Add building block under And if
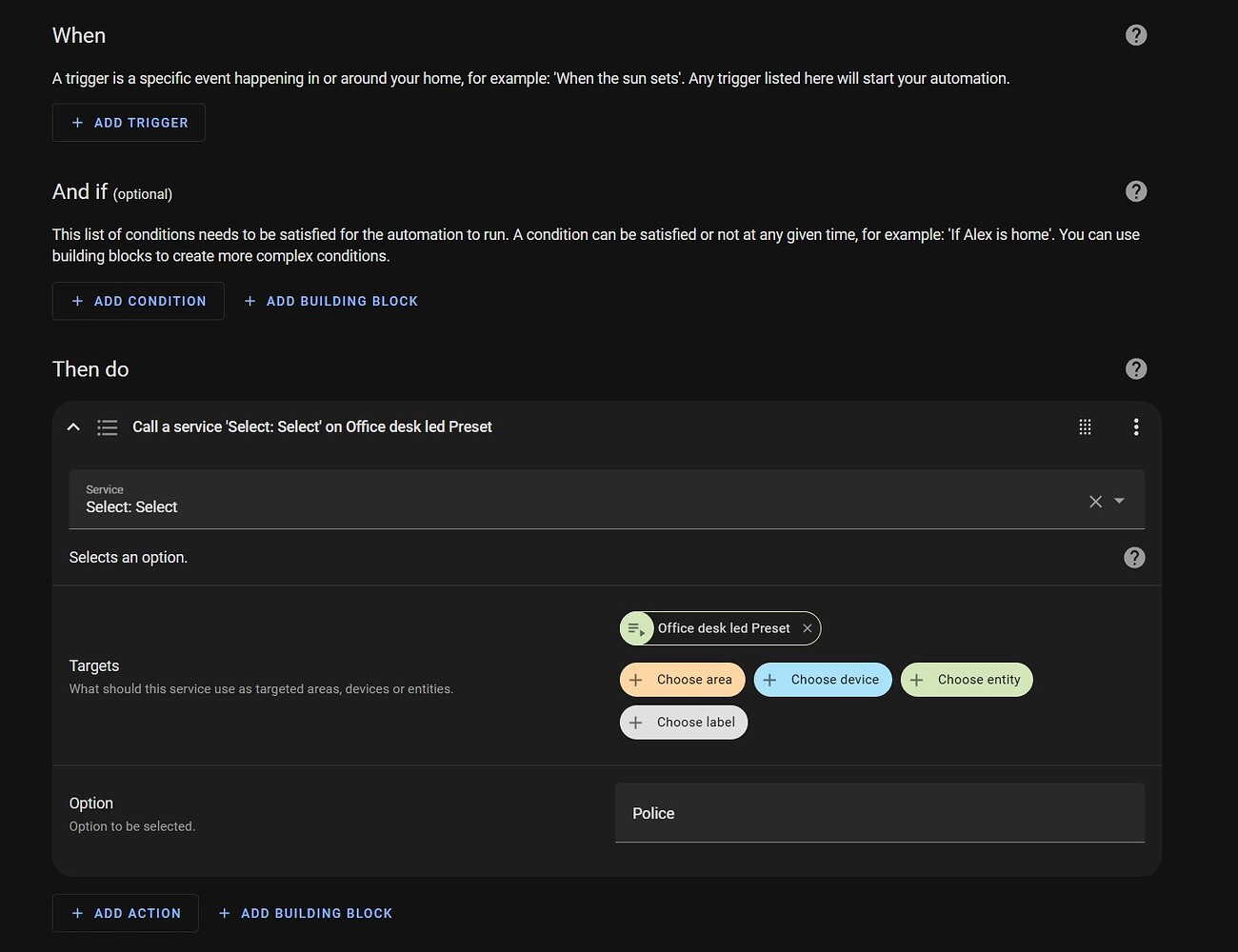The image size is (1238, 952). [x=330, y=301]
